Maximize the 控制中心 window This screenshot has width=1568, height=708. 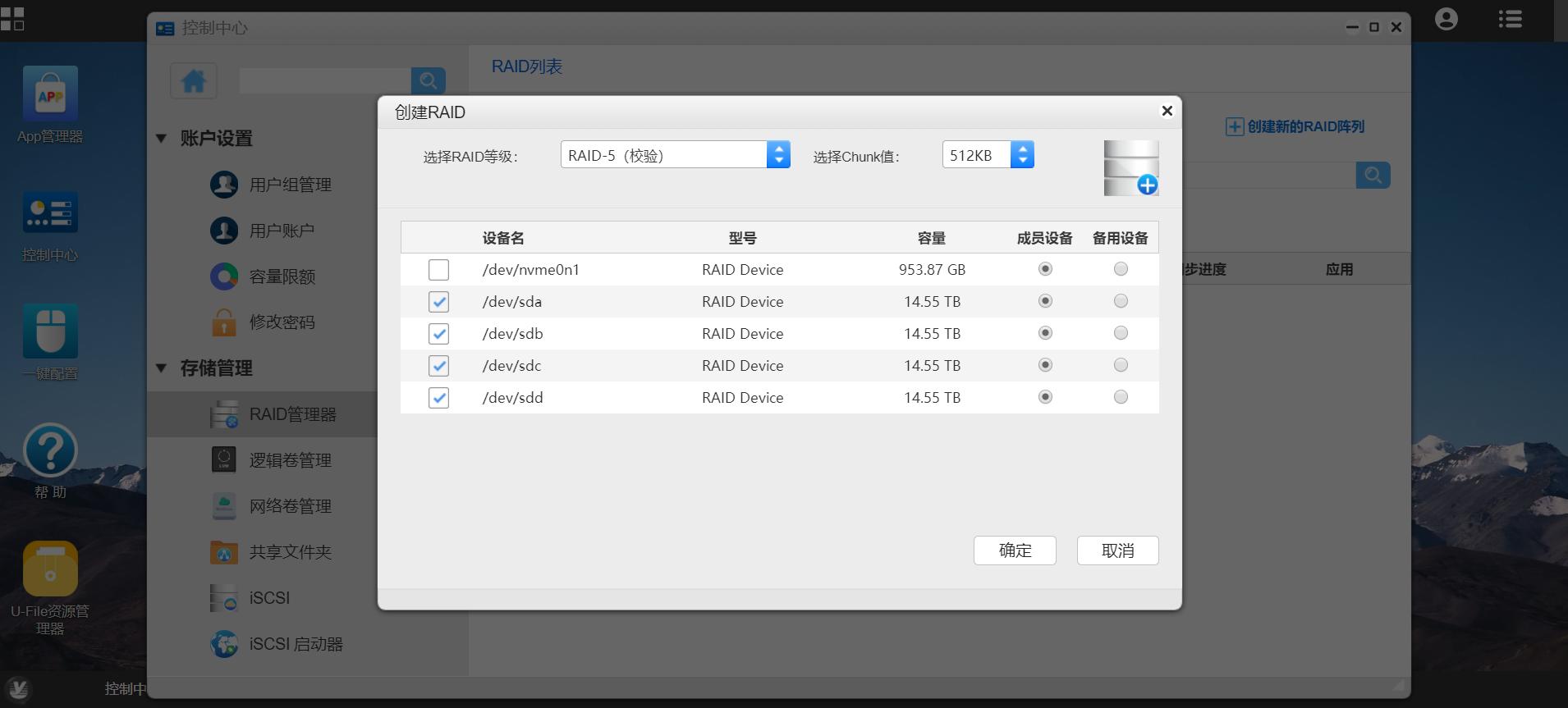tap(1374, 27)
